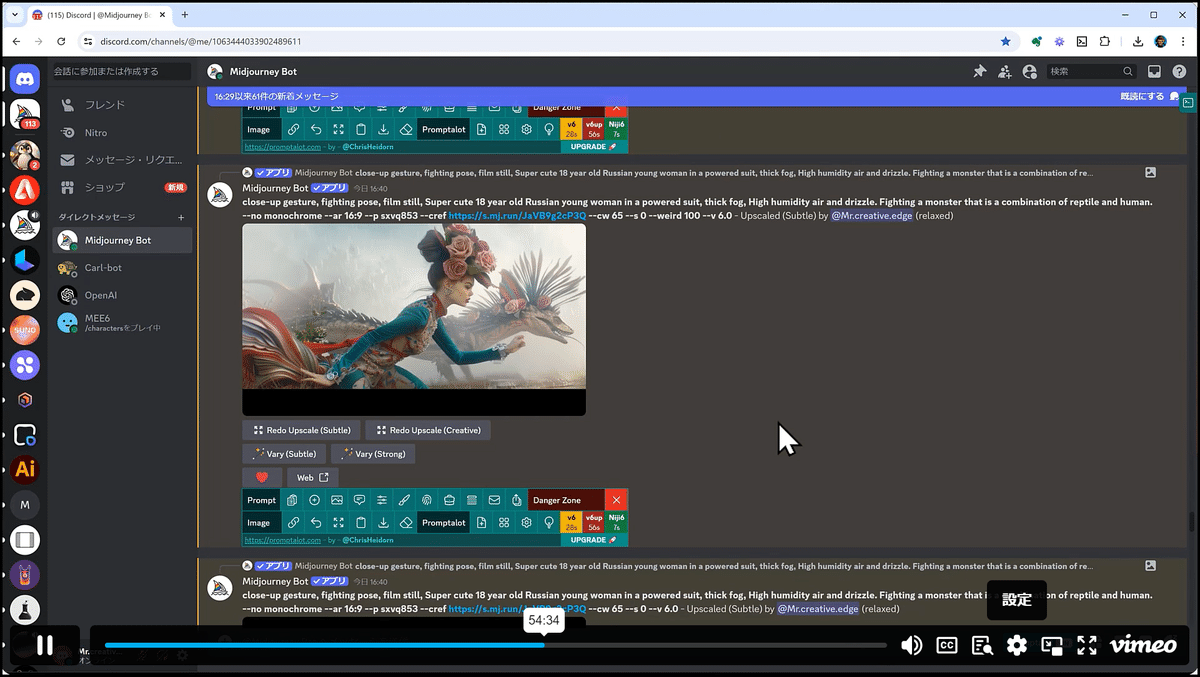Screen dimensions: 1200x677
Task: Open Discord home via the Discord logo icon
Action: coord(25,77)
